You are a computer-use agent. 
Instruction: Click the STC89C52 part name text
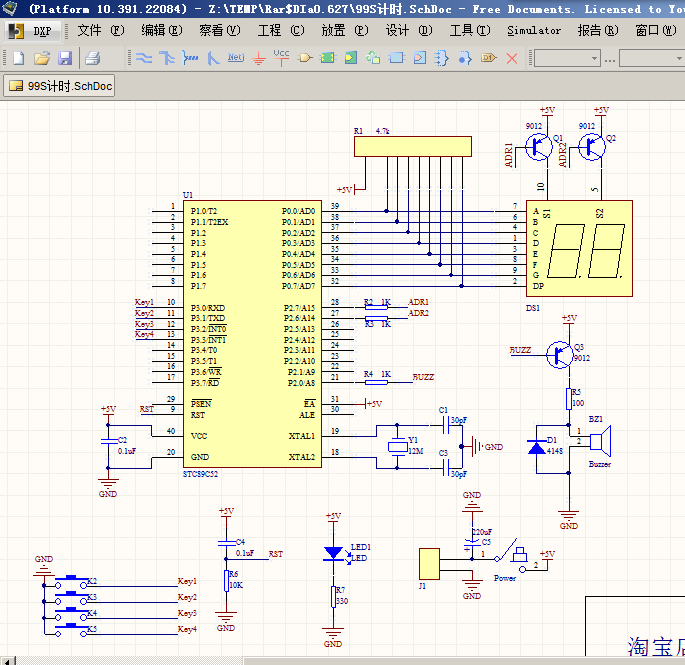(x=200, y=474)
